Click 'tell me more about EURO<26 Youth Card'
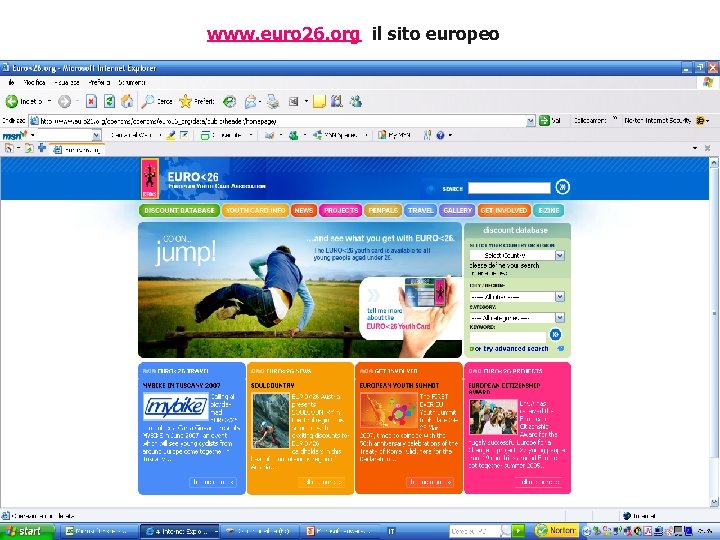This screenshot has height=540, width=720. tap(398, 318)
